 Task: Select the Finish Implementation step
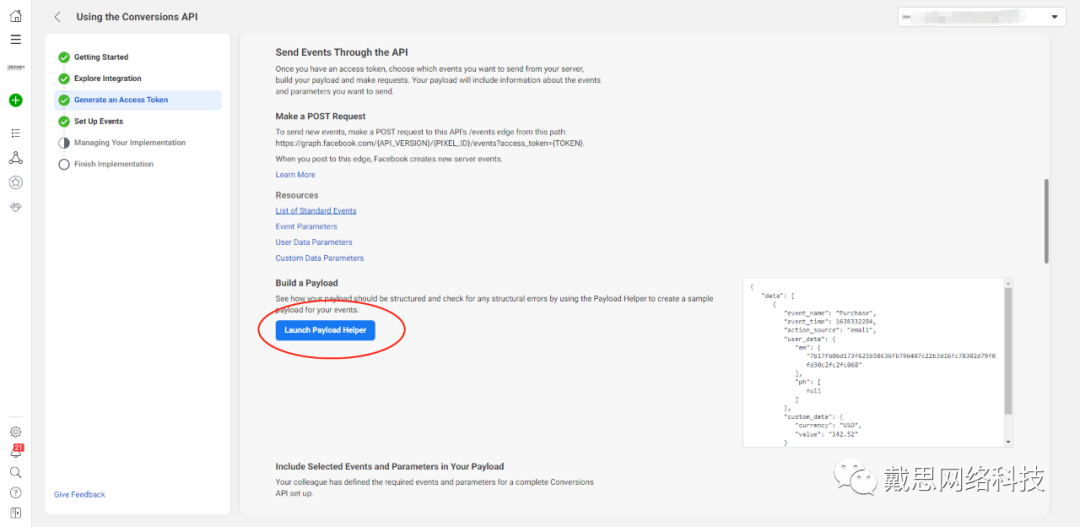tap(114, 164)
